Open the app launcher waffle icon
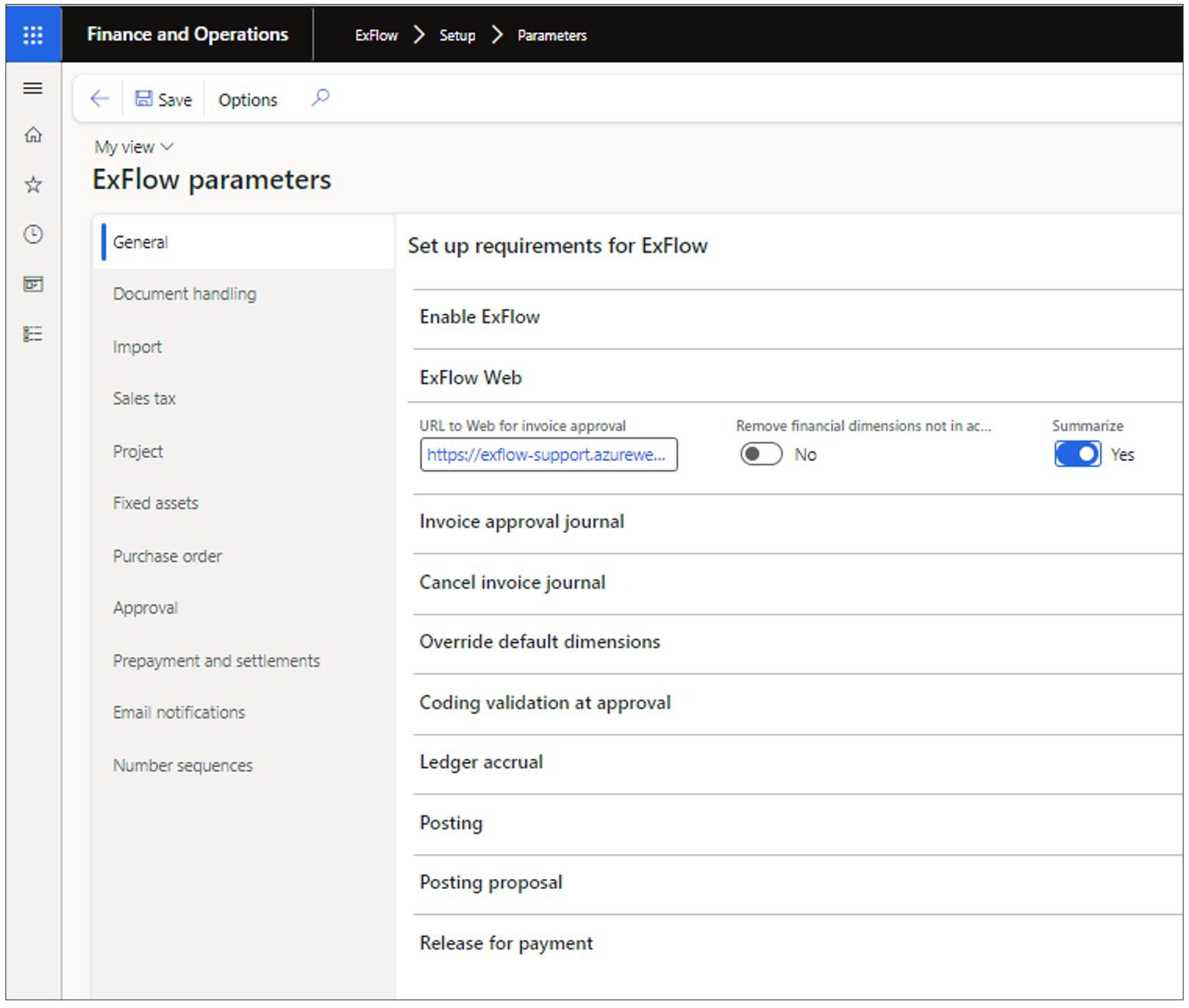Screen dimensions: 1189x1008 point(33,35)
